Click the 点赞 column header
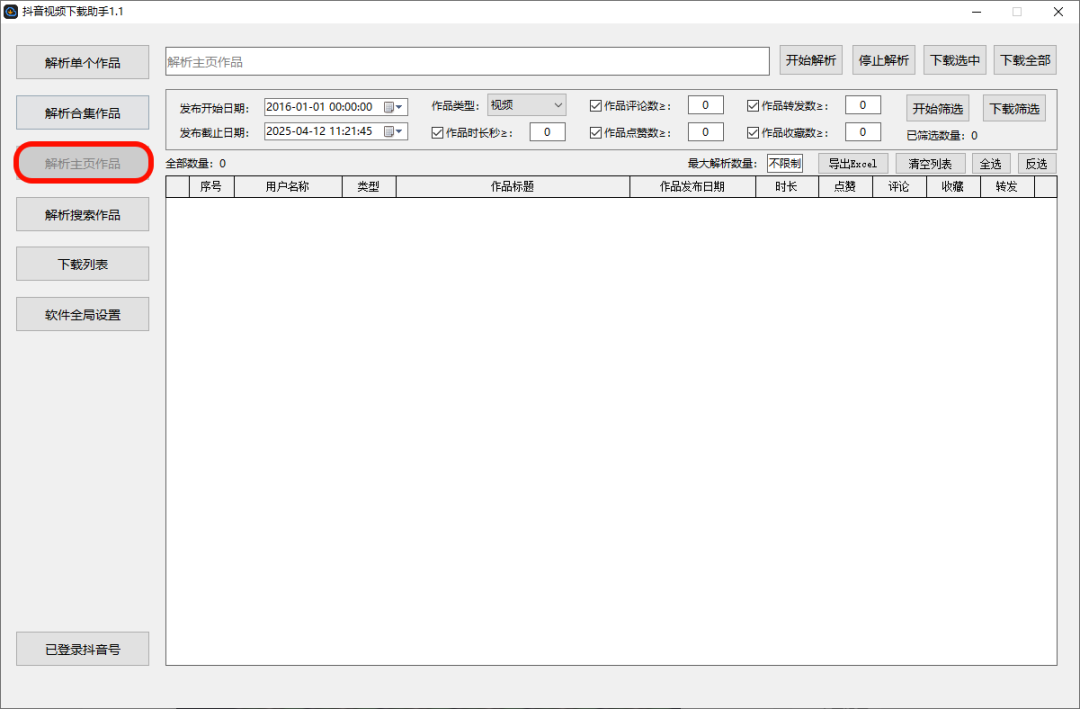This screenshot has height=709, width=1080. click(845, 187)
